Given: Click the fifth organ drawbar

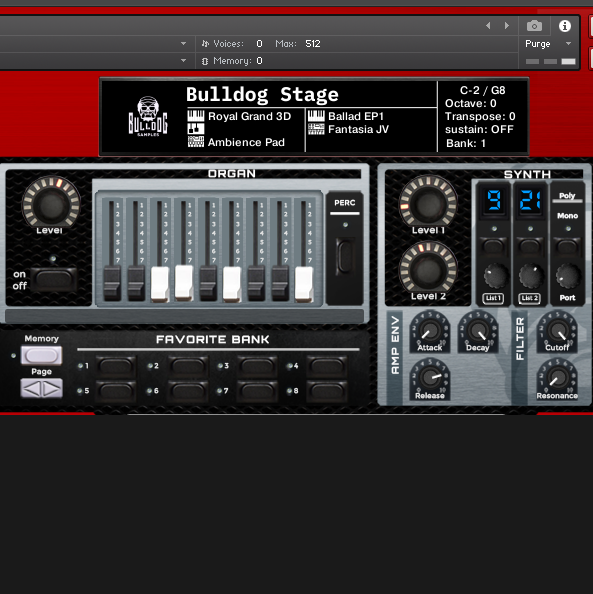Looking at the screenshot, I should point(208,283).
